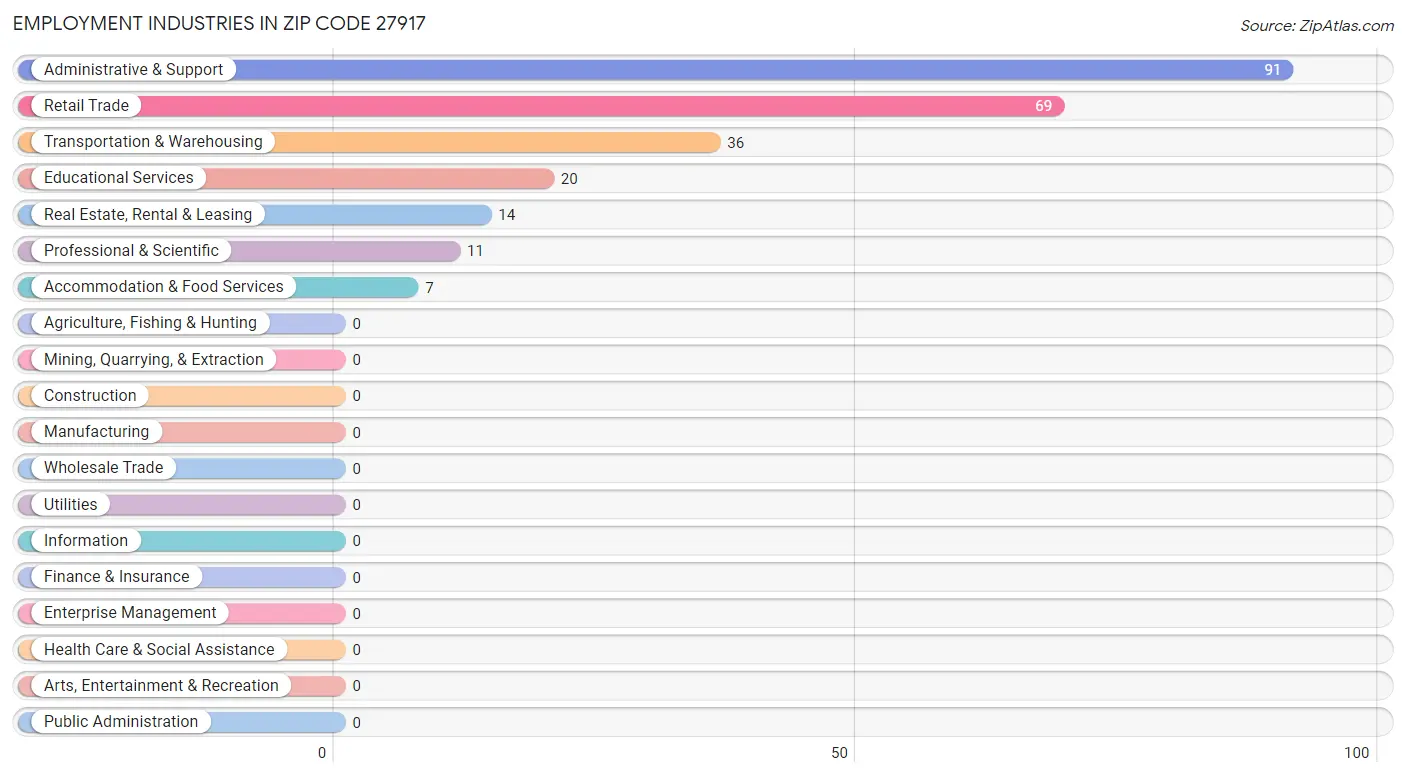Select the Information label
This screenshot has height=777, width=1406.
click(x=86, y=540)
